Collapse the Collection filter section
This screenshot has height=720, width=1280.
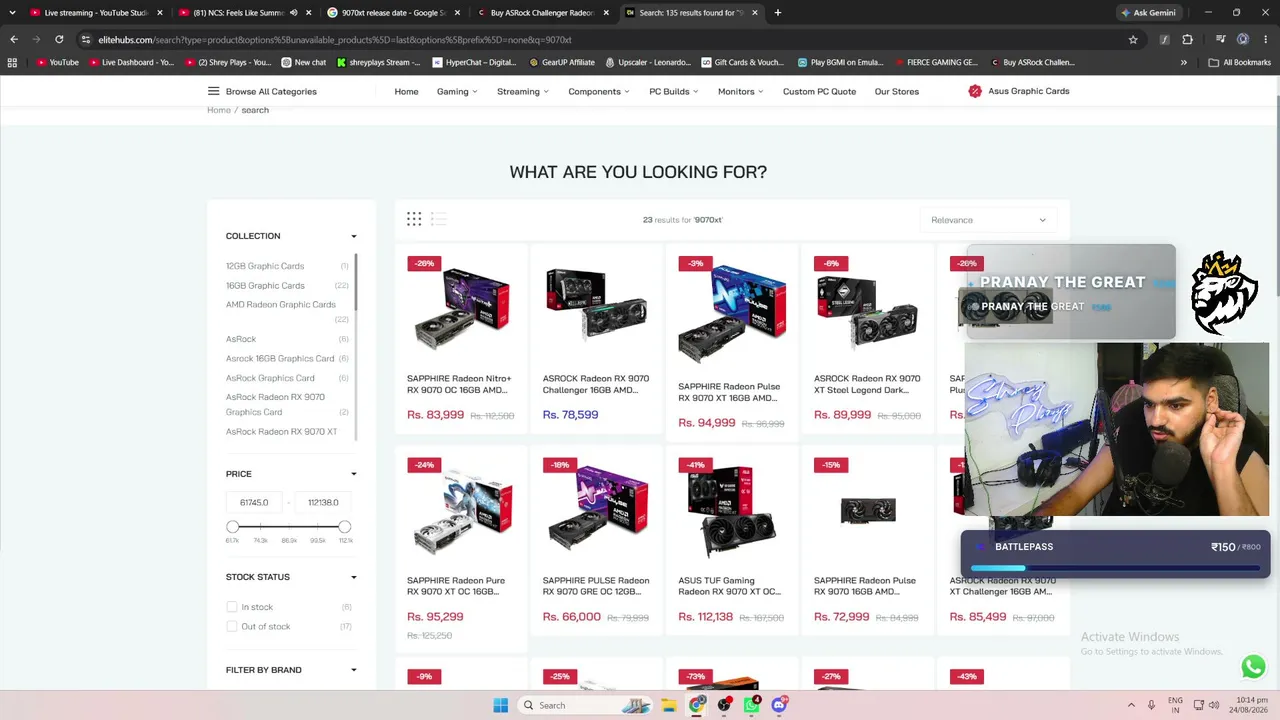pyautogui.click(x=353, y=236)
